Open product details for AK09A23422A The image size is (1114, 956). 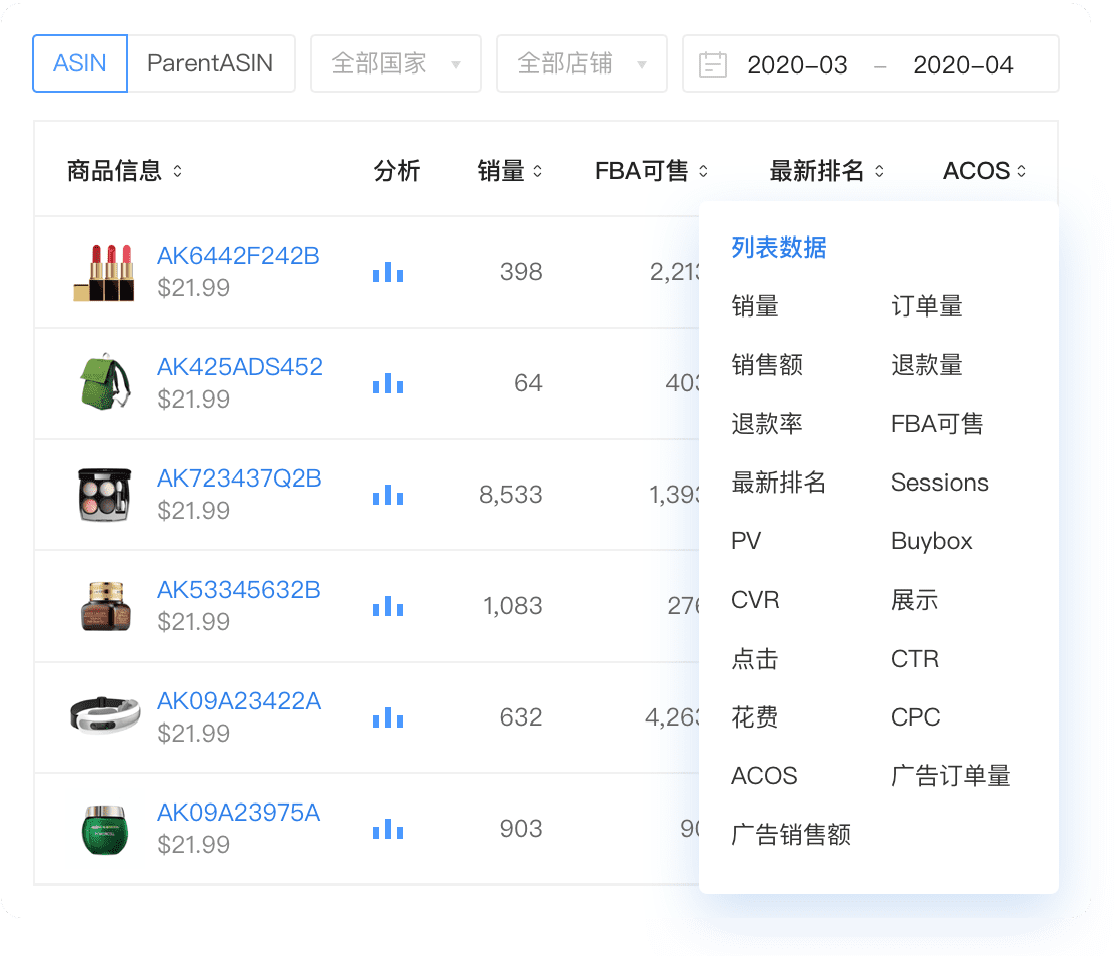tap(239, 701)
